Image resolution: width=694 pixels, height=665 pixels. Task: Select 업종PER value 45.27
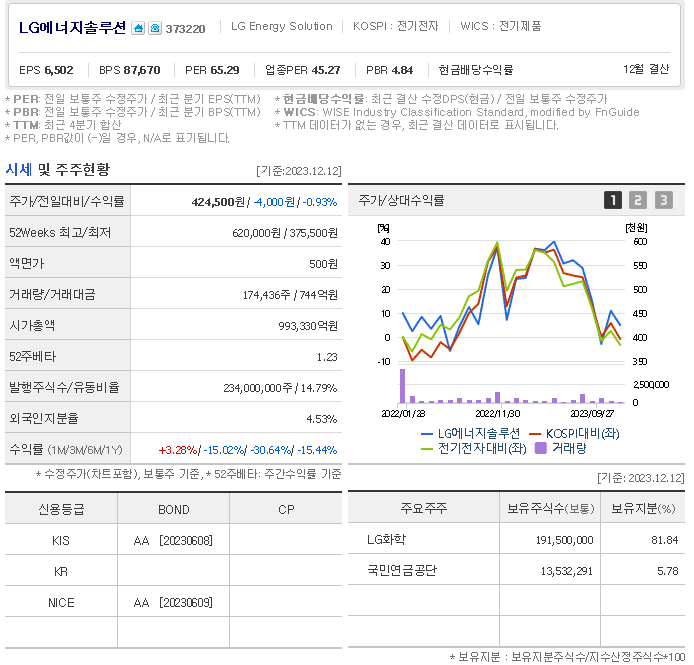(326, 70)
